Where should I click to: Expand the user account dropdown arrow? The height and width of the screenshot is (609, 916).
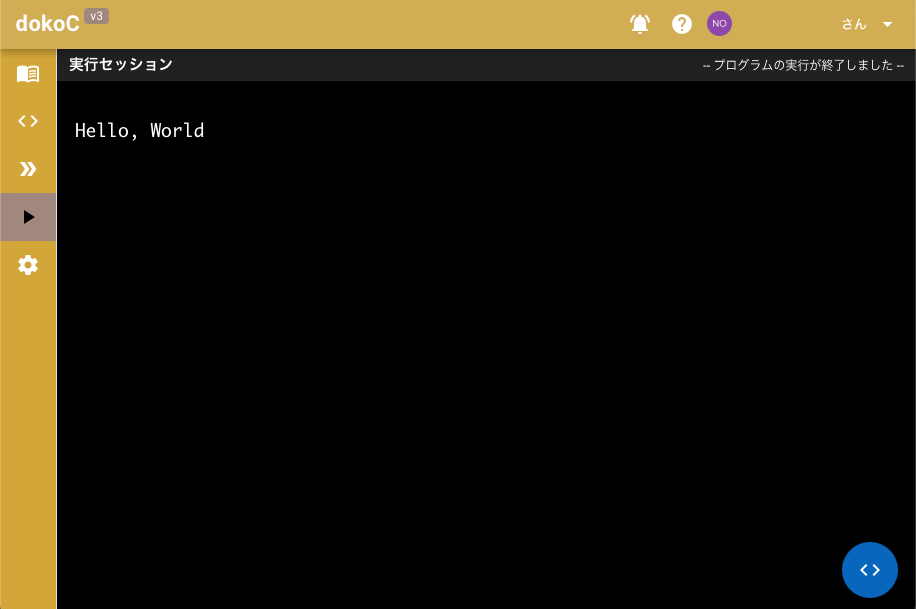(887, 24)
